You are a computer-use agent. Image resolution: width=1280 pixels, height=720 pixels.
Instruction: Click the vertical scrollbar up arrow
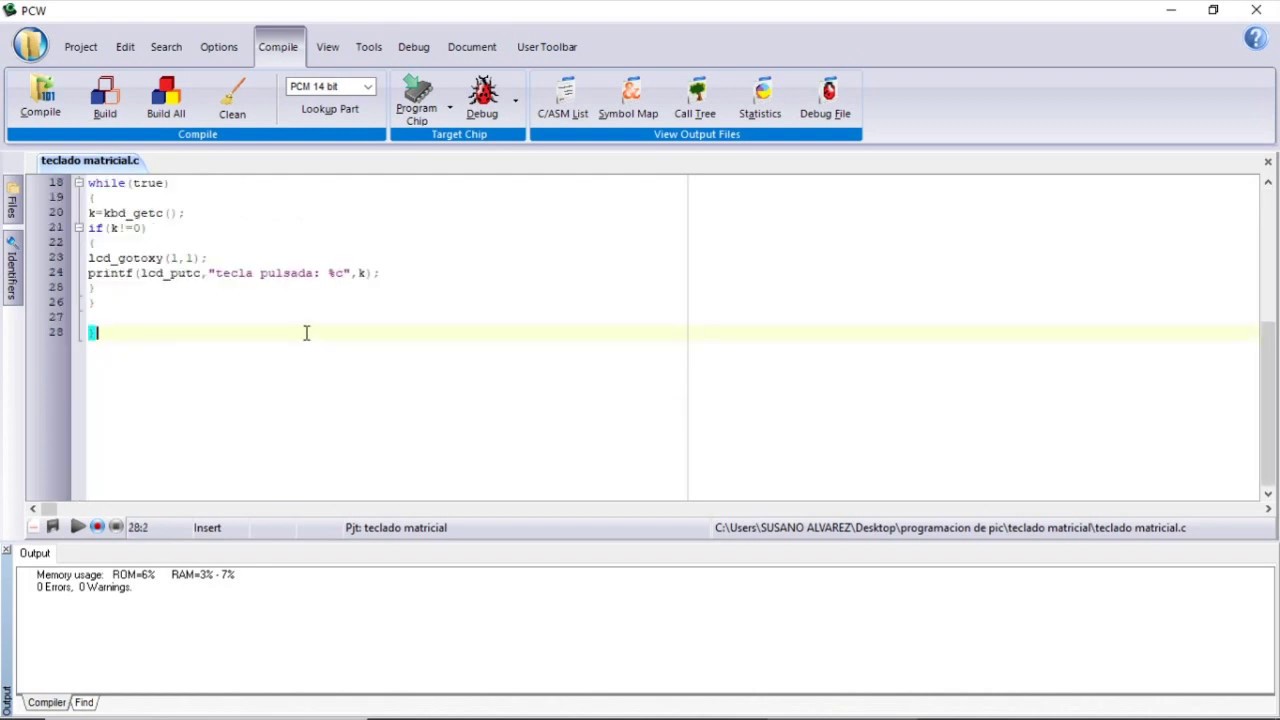tap(1268, 183)
